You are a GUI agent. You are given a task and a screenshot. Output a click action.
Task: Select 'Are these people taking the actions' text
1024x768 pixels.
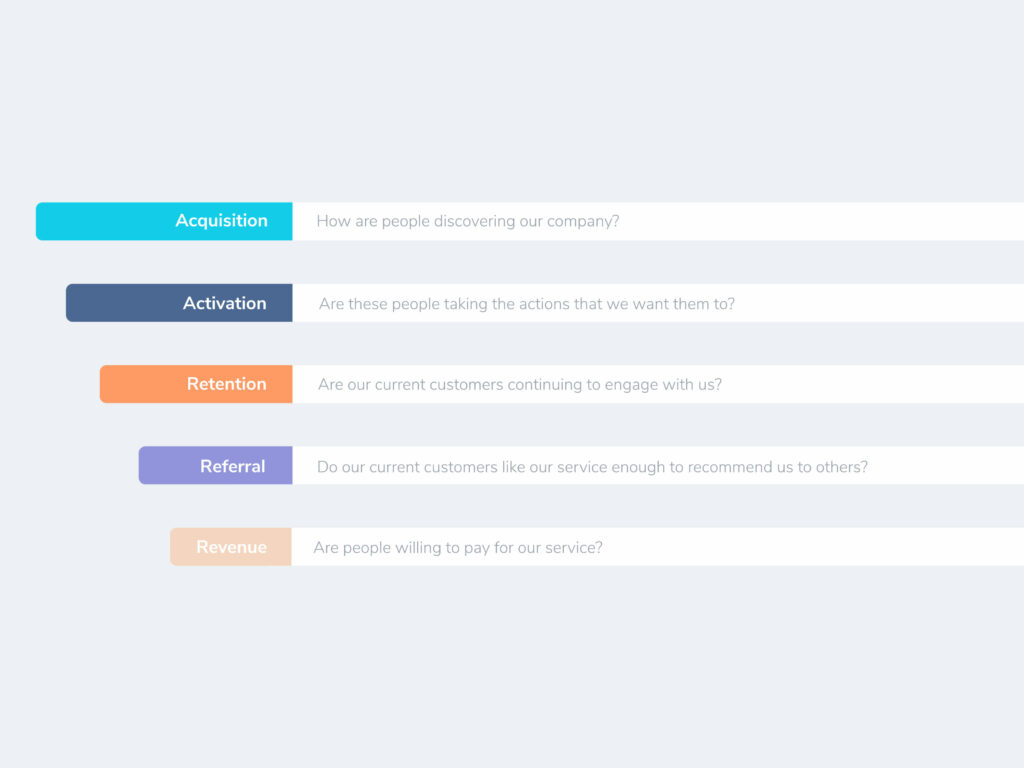pyautogui.click(x=526, y=304)
